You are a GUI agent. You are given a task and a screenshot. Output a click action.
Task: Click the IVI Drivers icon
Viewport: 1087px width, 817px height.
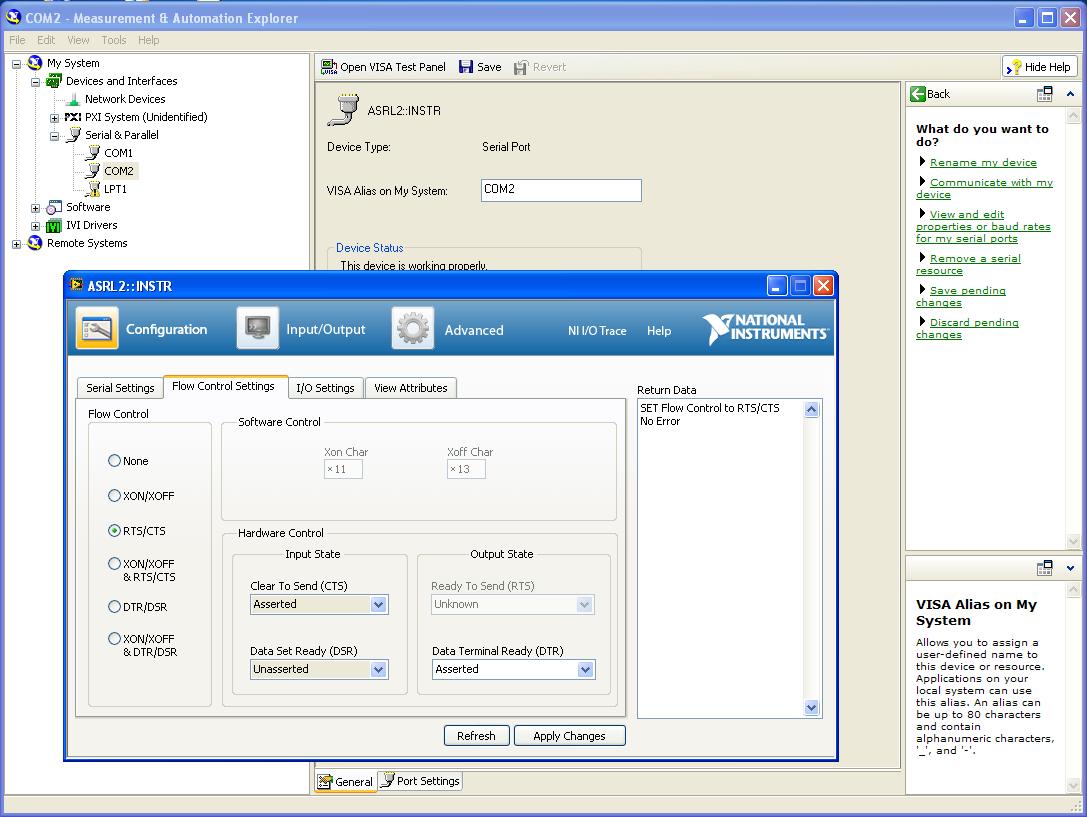point(54,225)
